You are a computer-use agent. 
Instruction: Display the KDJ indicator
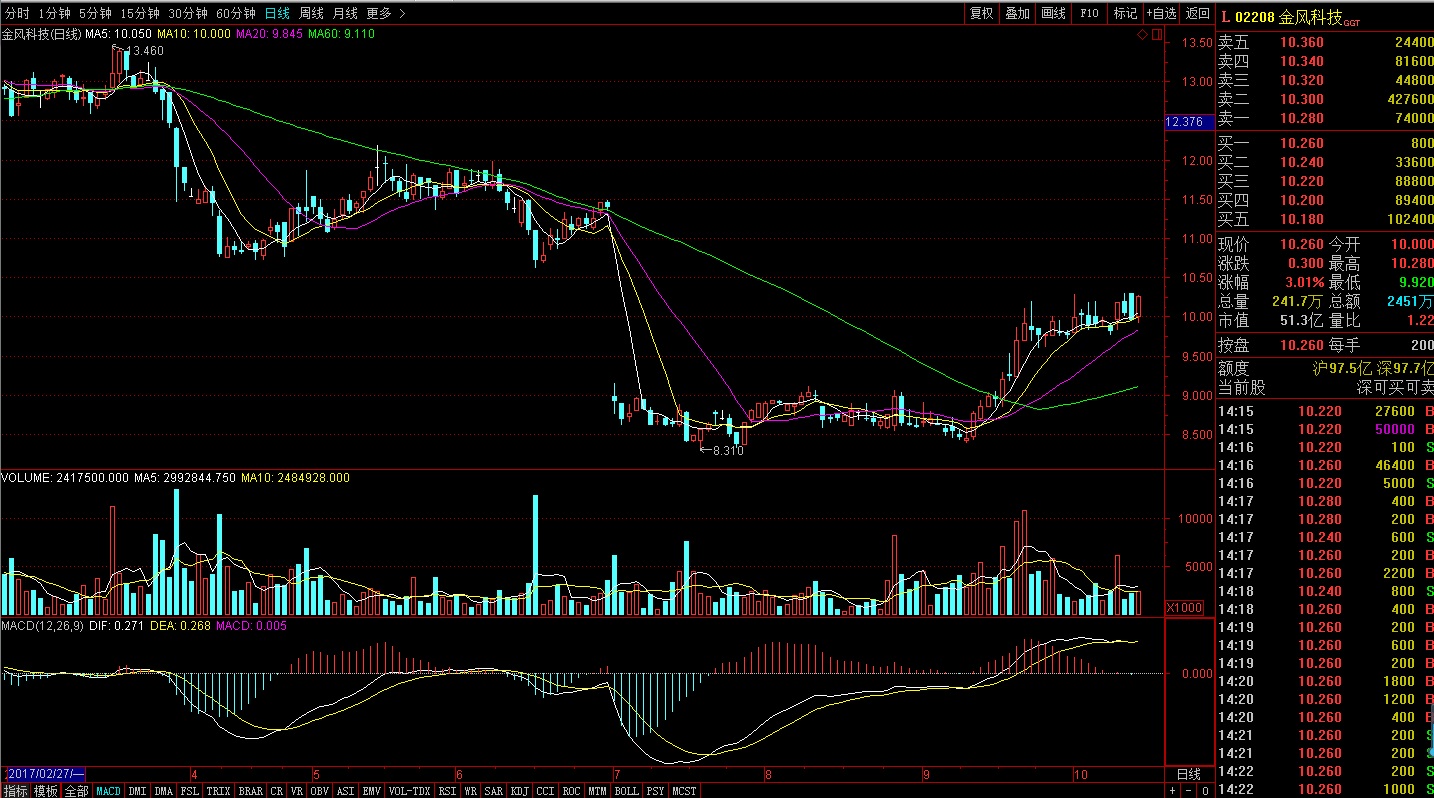(519, 791)
